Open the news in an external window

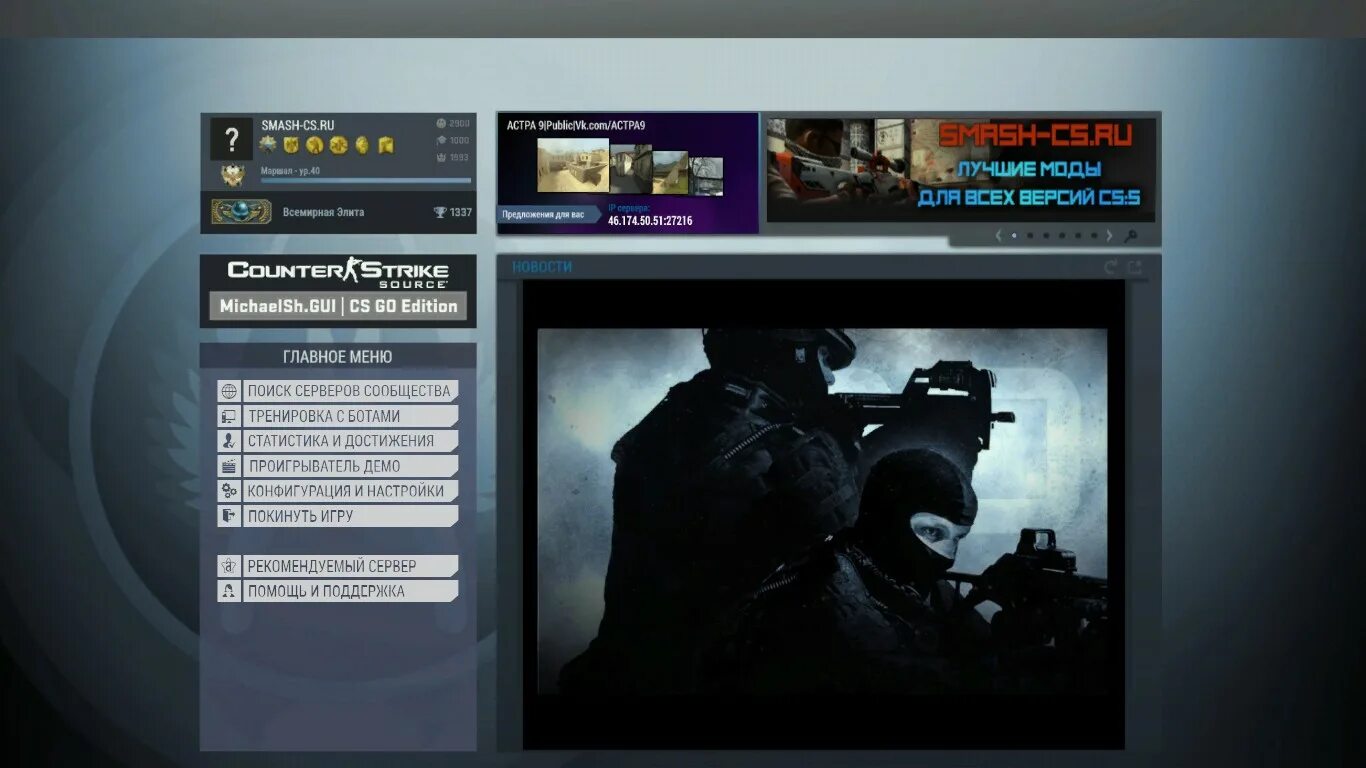coord(1134,267)
